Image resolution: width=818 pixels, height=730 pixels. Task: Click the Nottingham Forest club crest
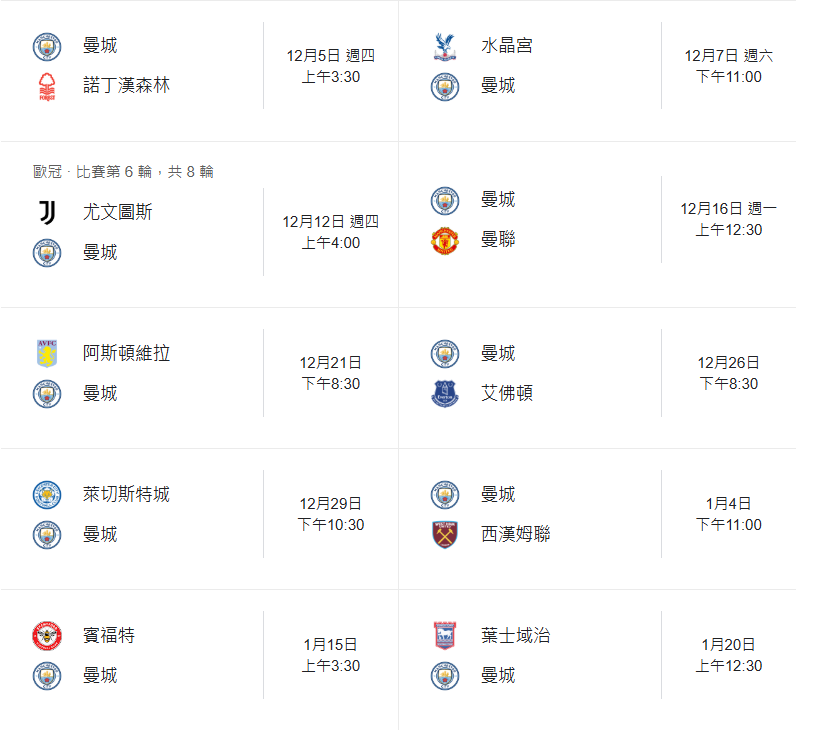pos(46,87)
